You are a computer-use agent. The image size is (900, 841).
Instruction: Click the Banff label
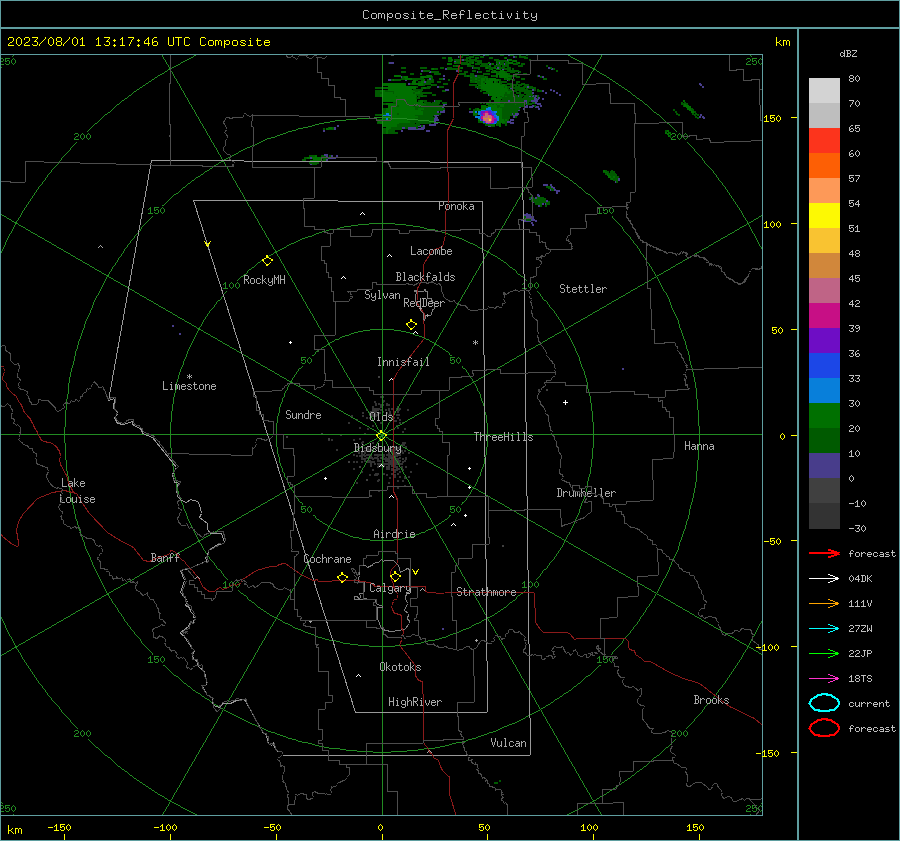tap(165, 557)
